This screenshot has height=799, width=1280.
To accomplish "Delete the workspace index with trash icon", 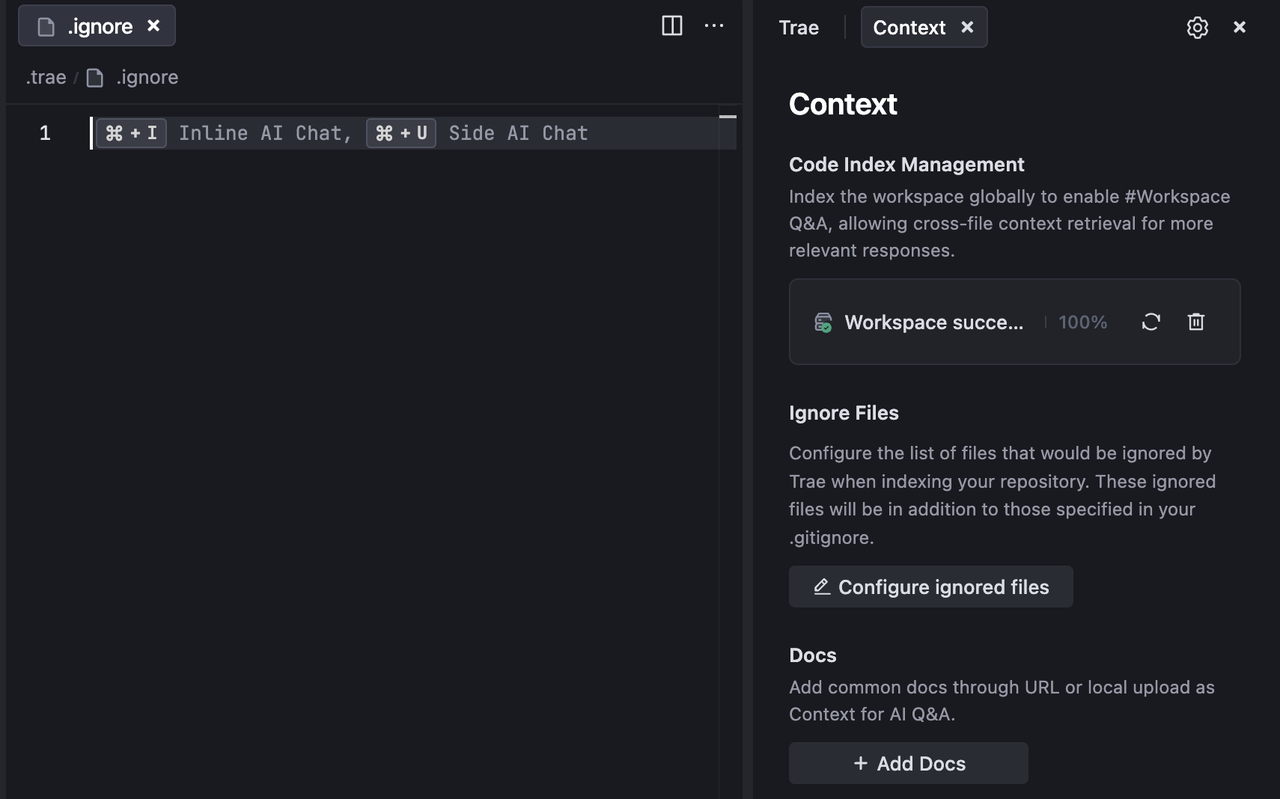I will (1196, 322).
